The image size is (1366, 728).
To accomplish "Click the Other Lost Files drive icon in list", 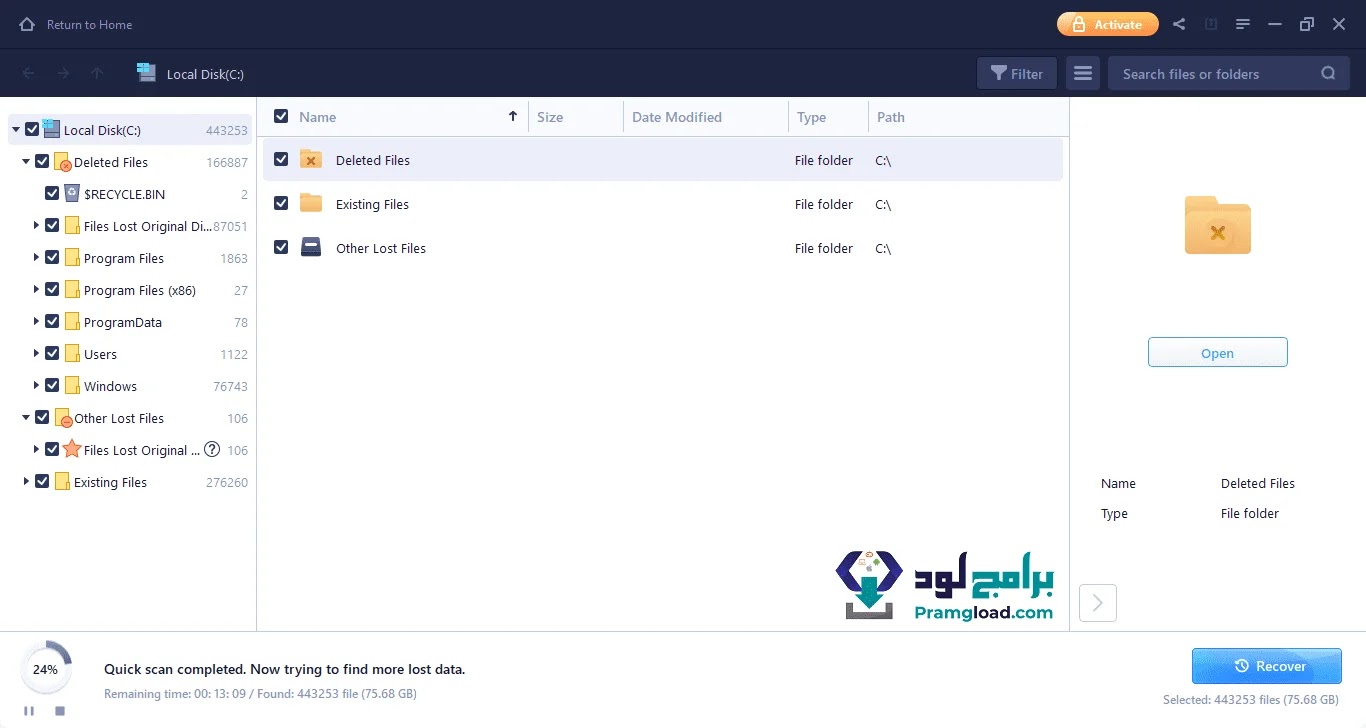I will pyautogui.click(x=311, y=247).
